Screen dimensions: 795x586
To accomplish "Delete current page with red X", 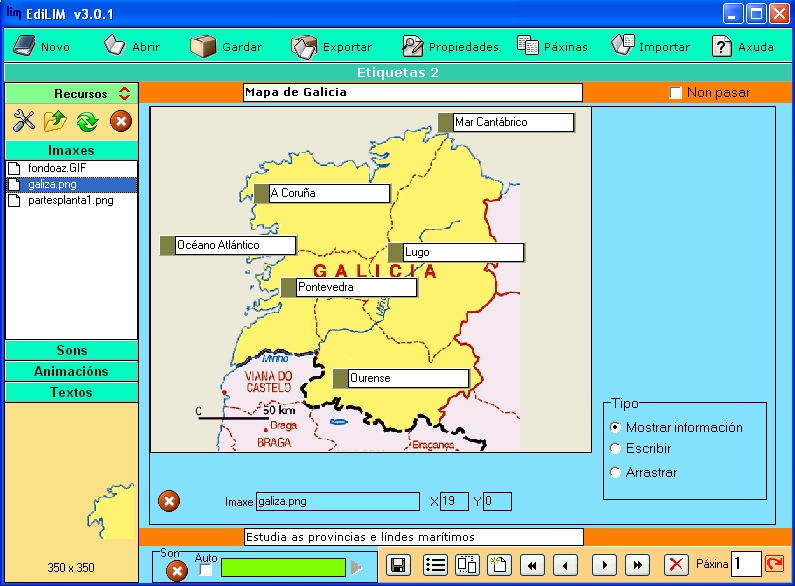I will coord(677,565).
